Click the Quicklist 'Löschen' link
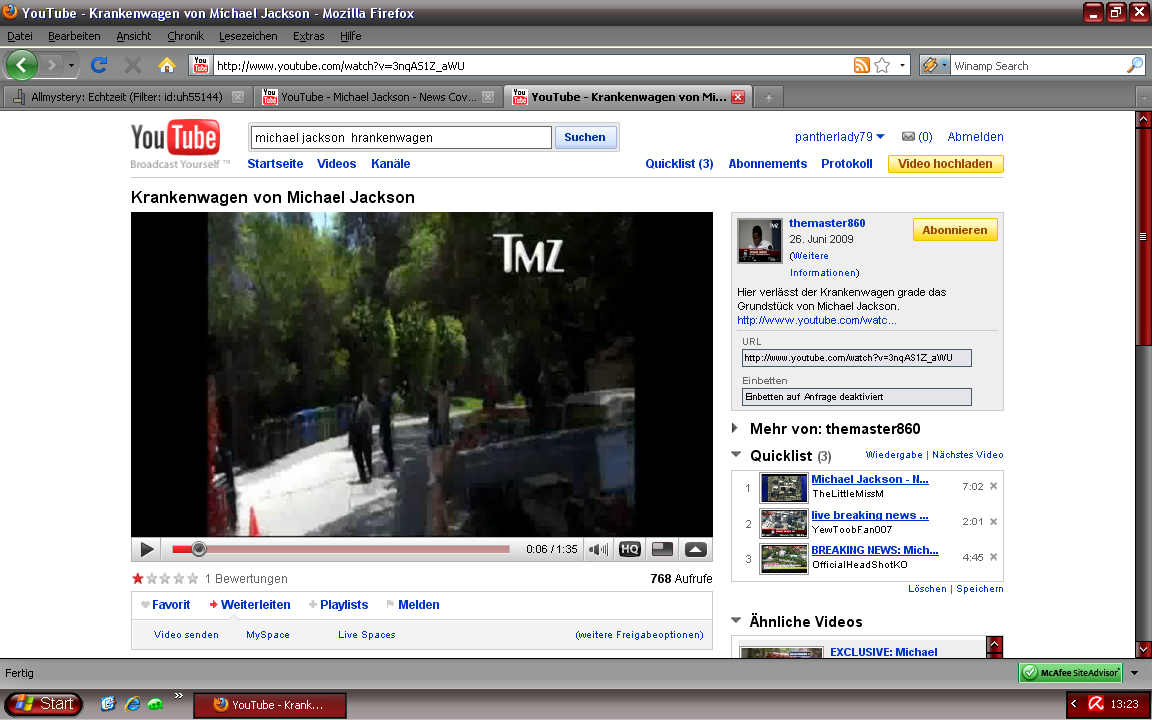 click(927, 588)
